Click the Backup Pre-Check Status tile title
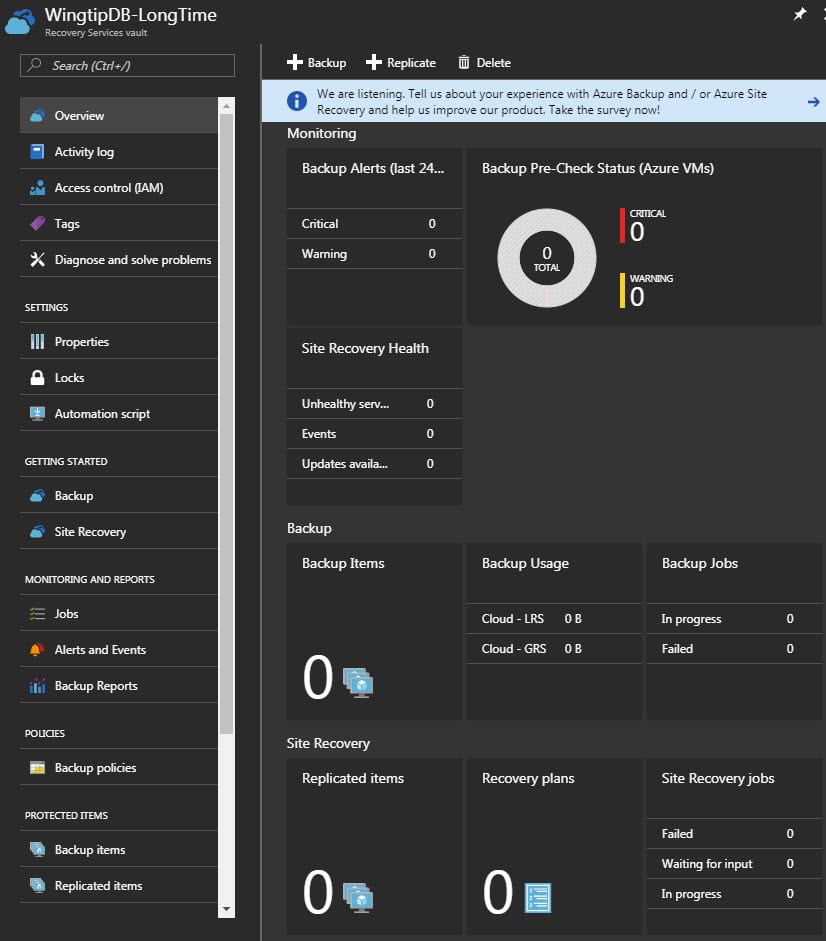826x941 pixels. [598, 169]
